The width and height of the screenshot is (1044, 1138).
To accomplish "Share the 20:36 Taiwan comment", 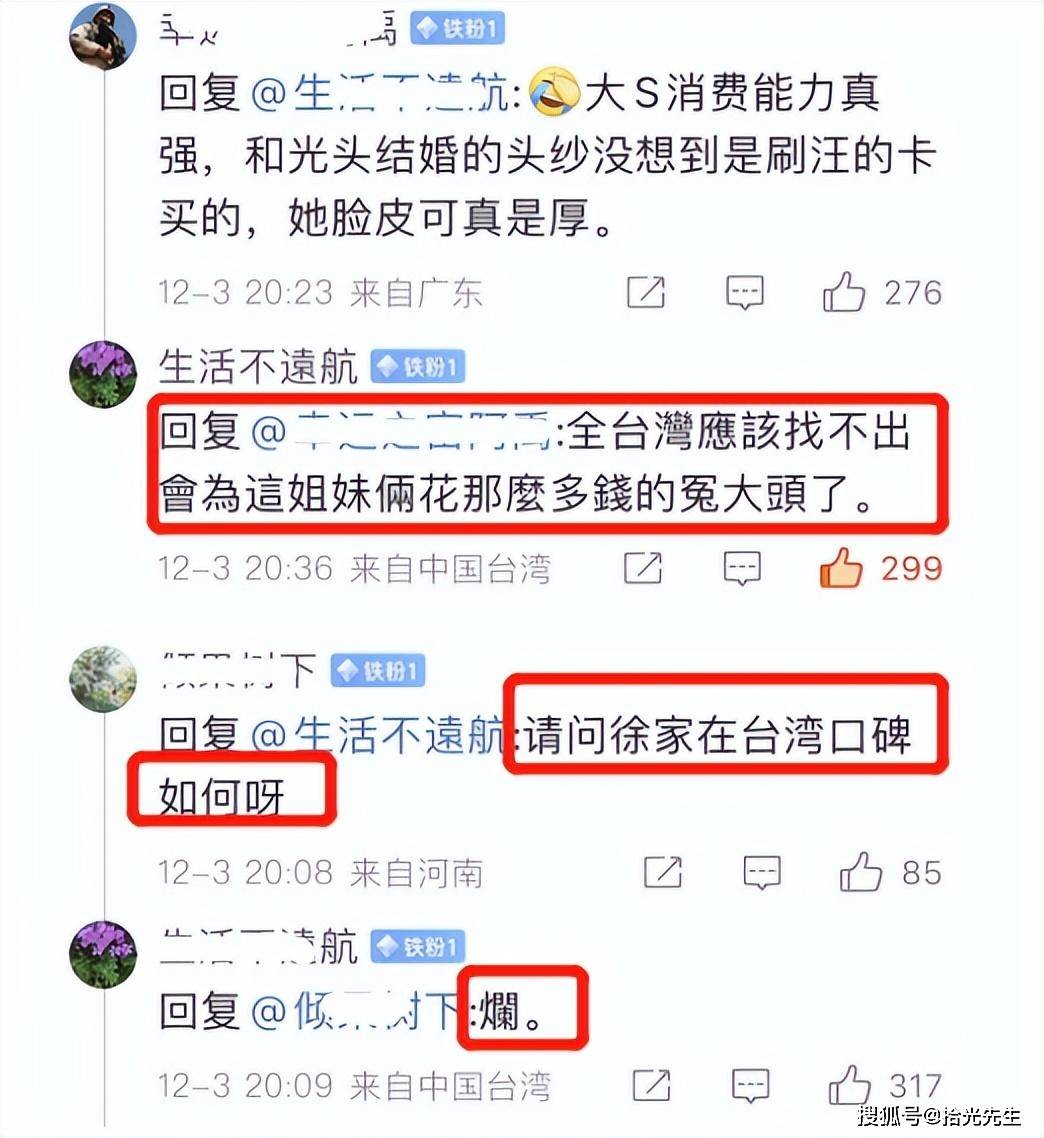I will (x=643, y=568).
